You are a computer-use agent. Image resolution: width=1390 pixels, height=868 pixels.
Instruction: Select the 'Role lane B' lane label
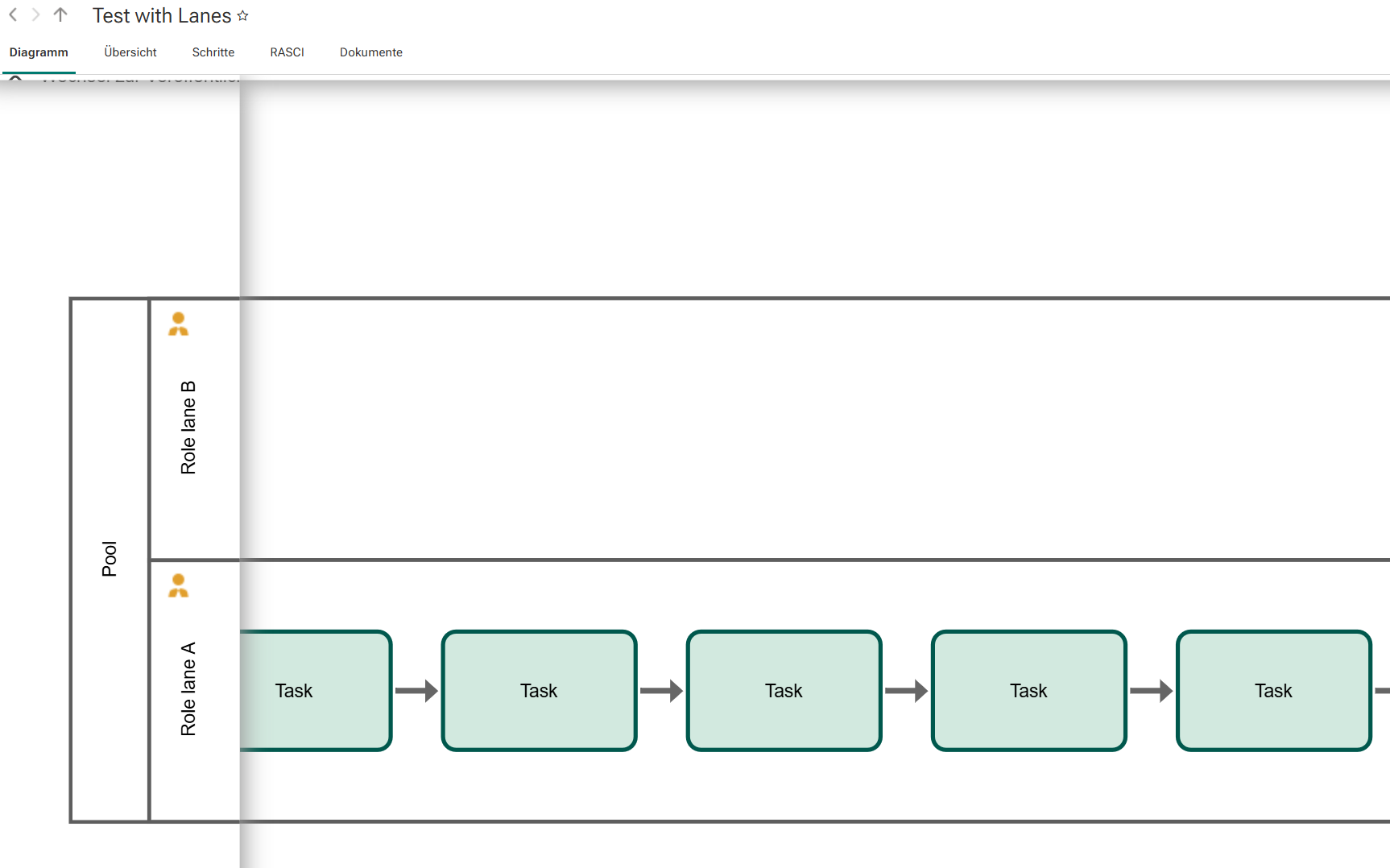(188, 428)
